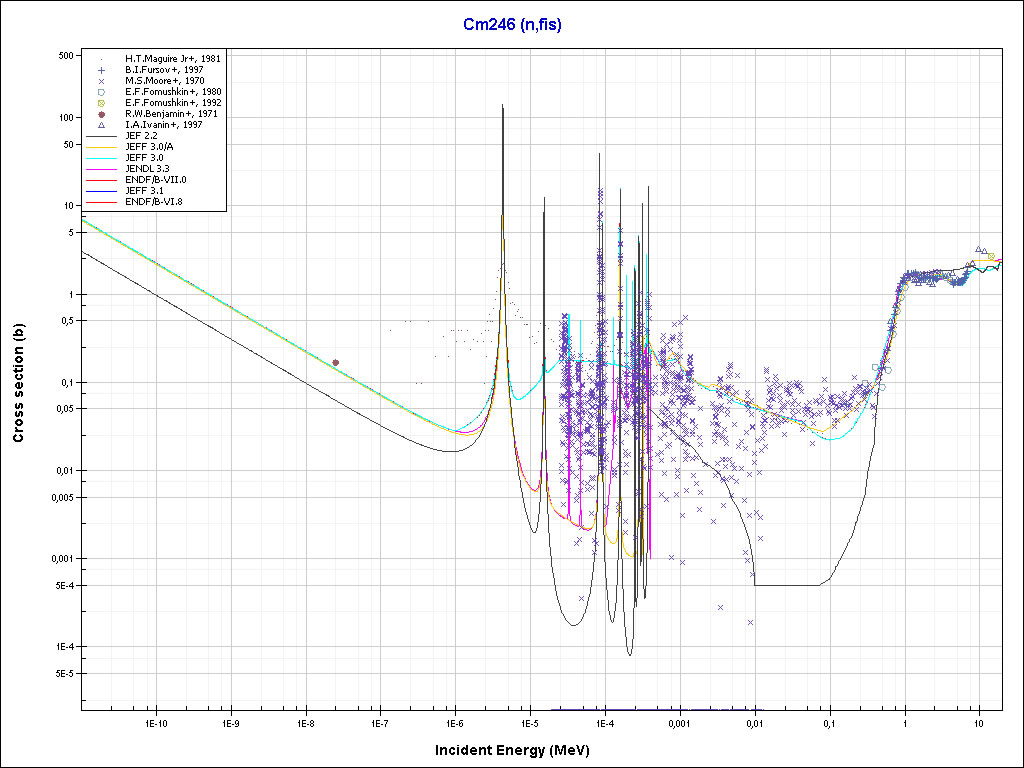The width and height of the screenshot is (1024, 768).
Task: Click the dot marker for H.T.Maguire Jr+, 1981
Action: point(102,59)
